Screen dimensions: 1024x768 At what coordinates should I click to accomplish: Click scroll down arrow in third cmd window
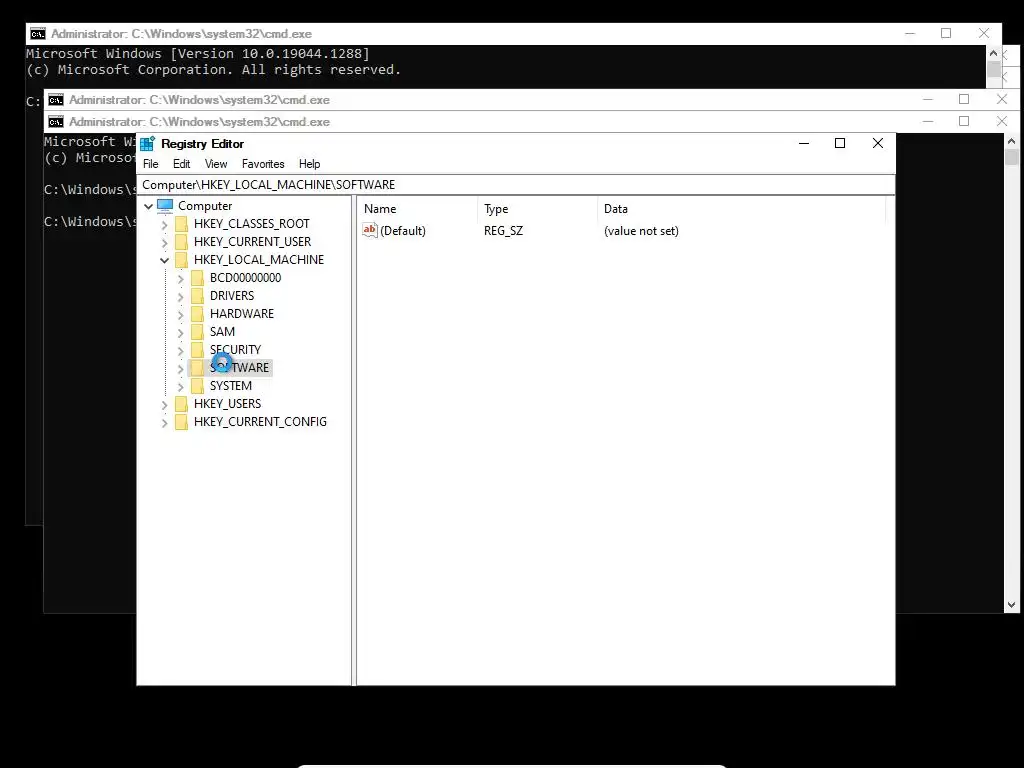pos(1012,605)
